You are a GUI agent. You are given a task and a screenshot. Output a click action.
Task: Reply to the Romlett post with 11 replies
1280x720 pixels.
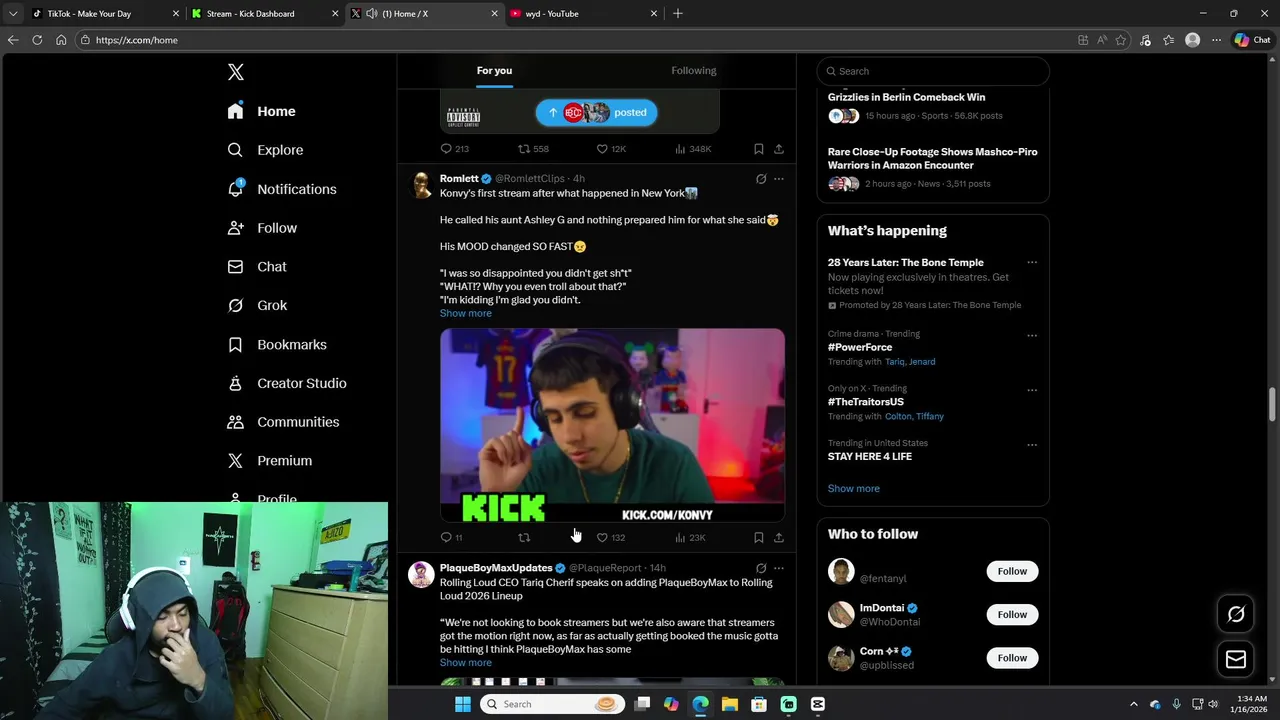pyautogui.click(x=451, y=537)
